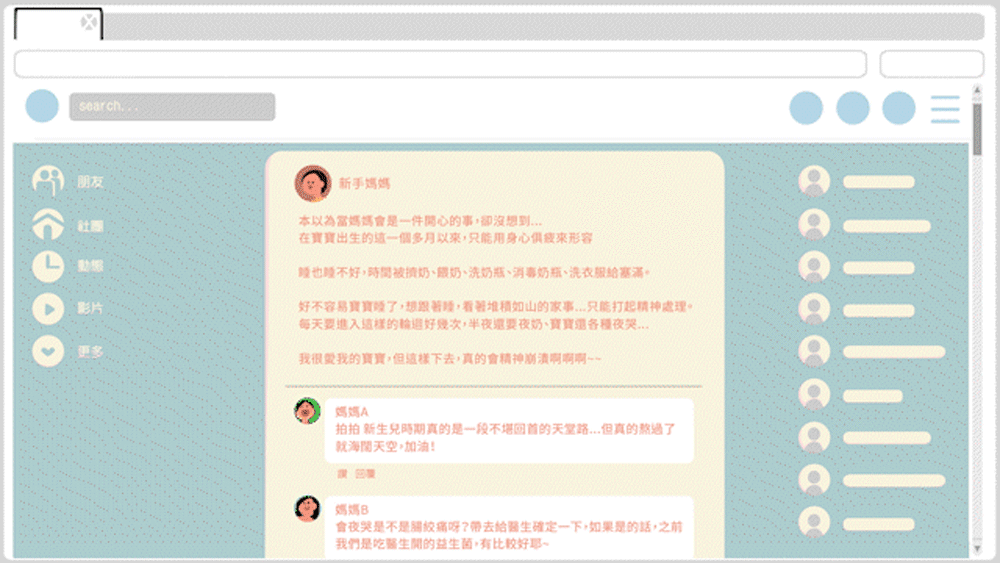Viewport: 1000px width, 563px height.
Task: Click 媽媽B commenter avatar
Action: pyautogui.click(x=307, y=508)
